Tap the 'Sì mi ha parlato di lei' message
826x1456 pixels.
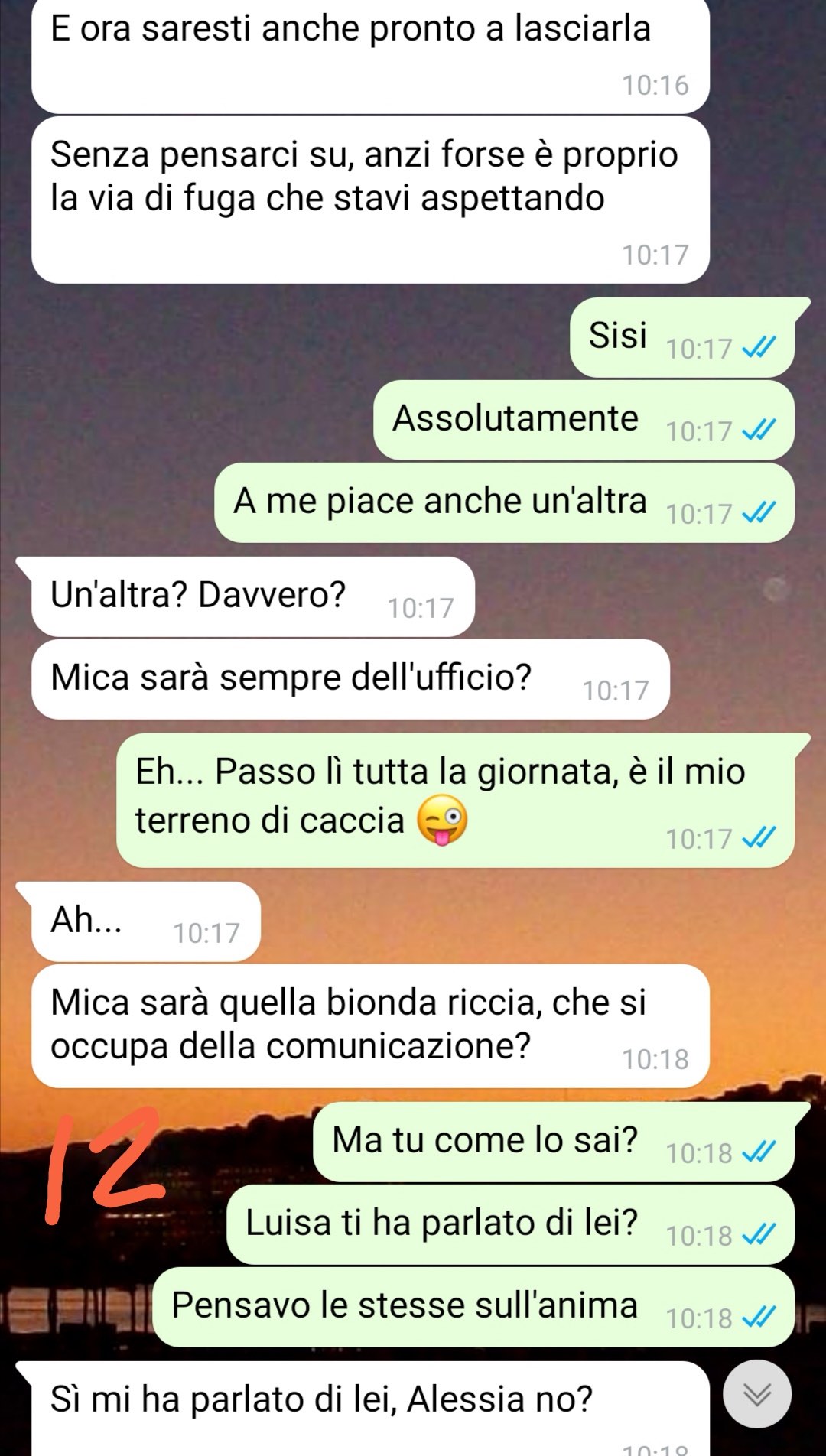pos(370,1409)
